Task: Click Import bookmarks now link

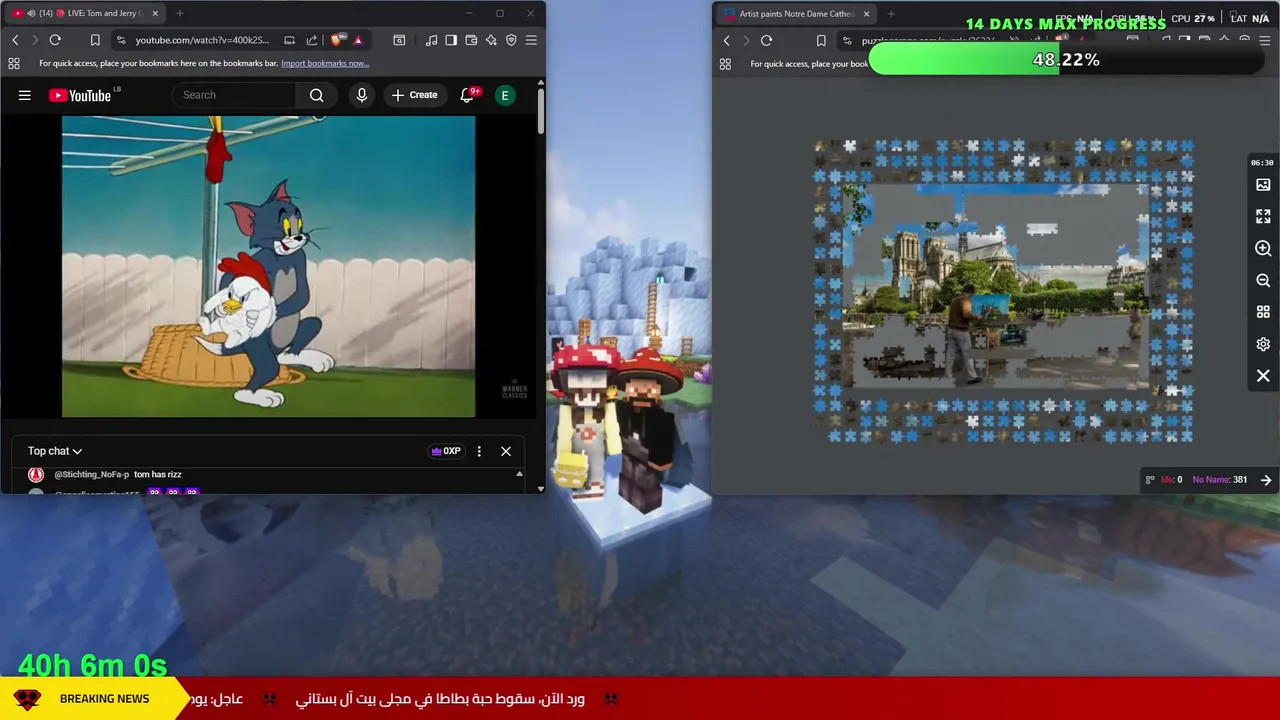Action: pyautogui.click(x=325, y=63)
